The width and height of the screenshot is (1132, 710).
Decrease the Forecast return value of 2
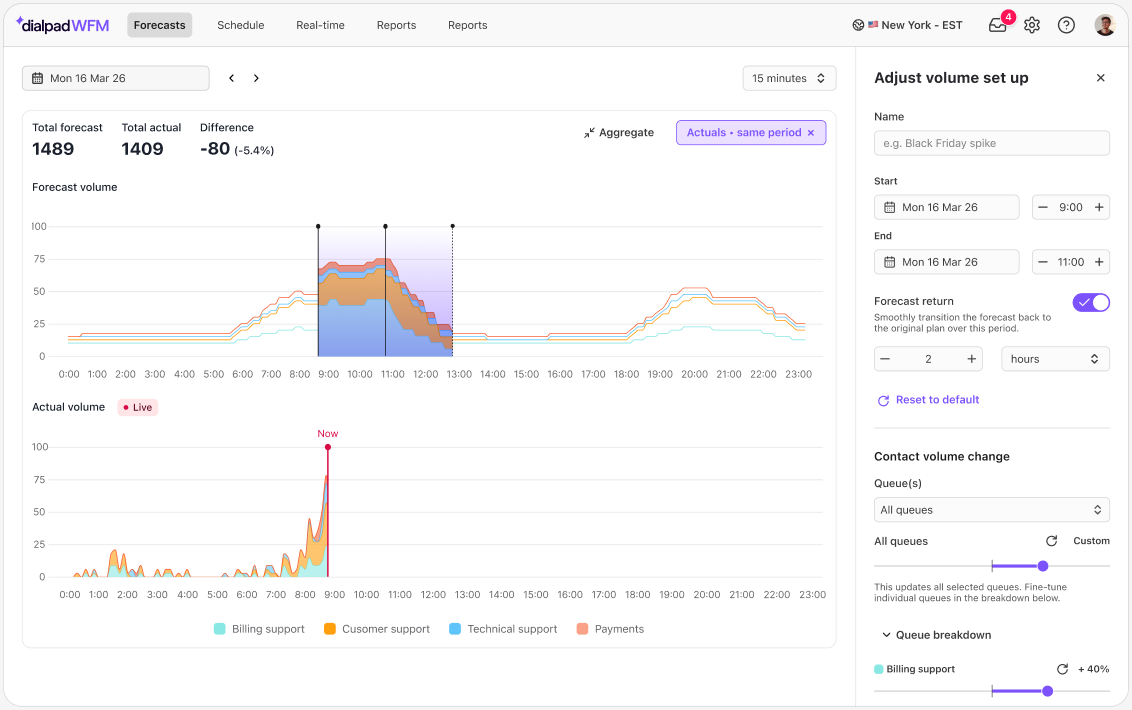tap(885, 359)
